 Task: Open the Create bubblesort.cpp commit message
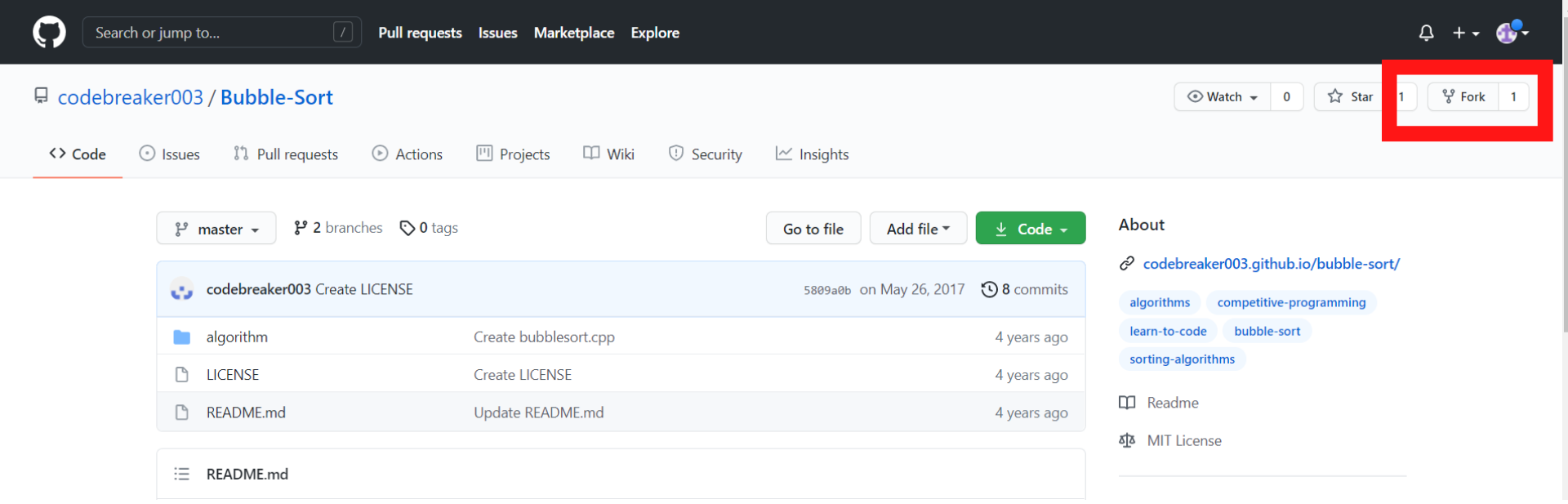[x=544, y=337]
